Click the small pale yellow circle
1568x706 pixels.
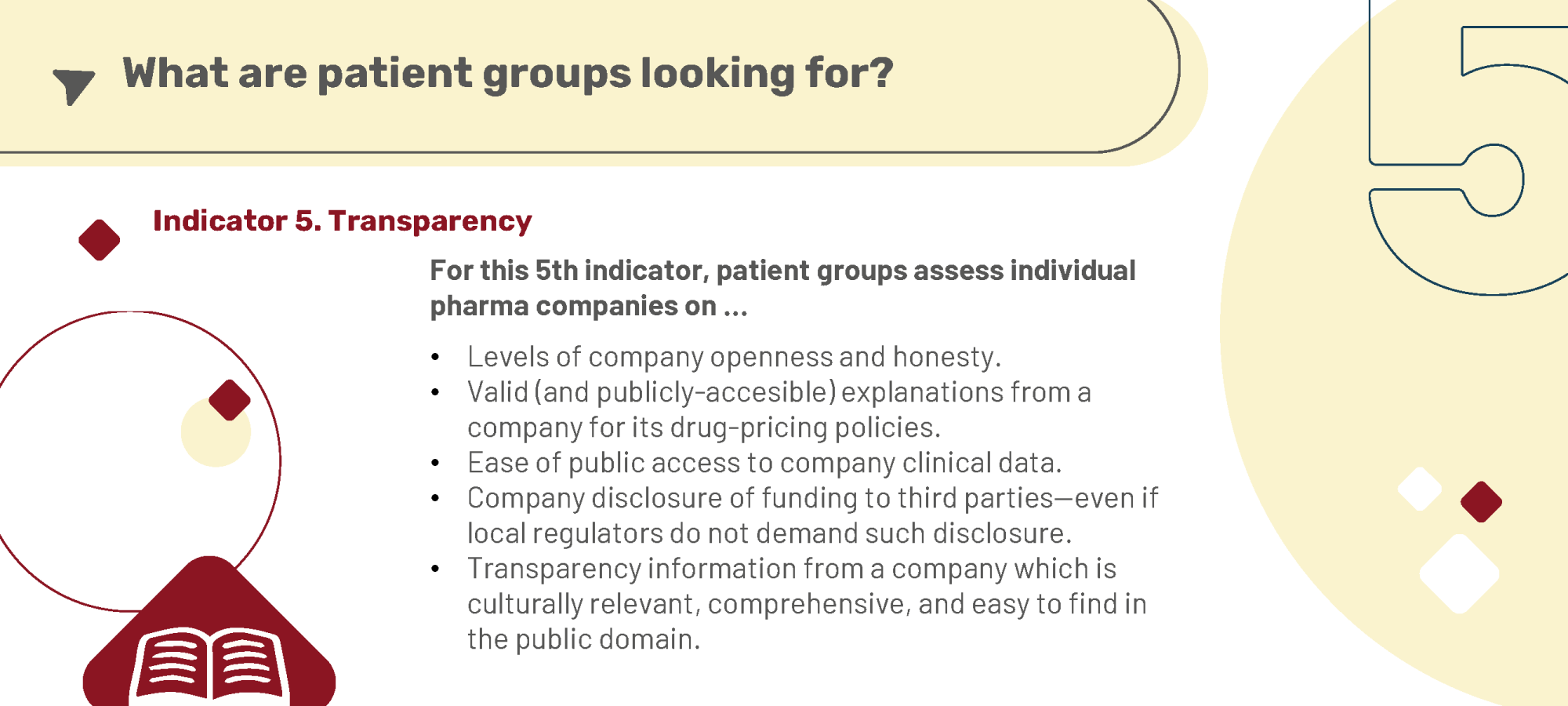(x=216, y=432)
